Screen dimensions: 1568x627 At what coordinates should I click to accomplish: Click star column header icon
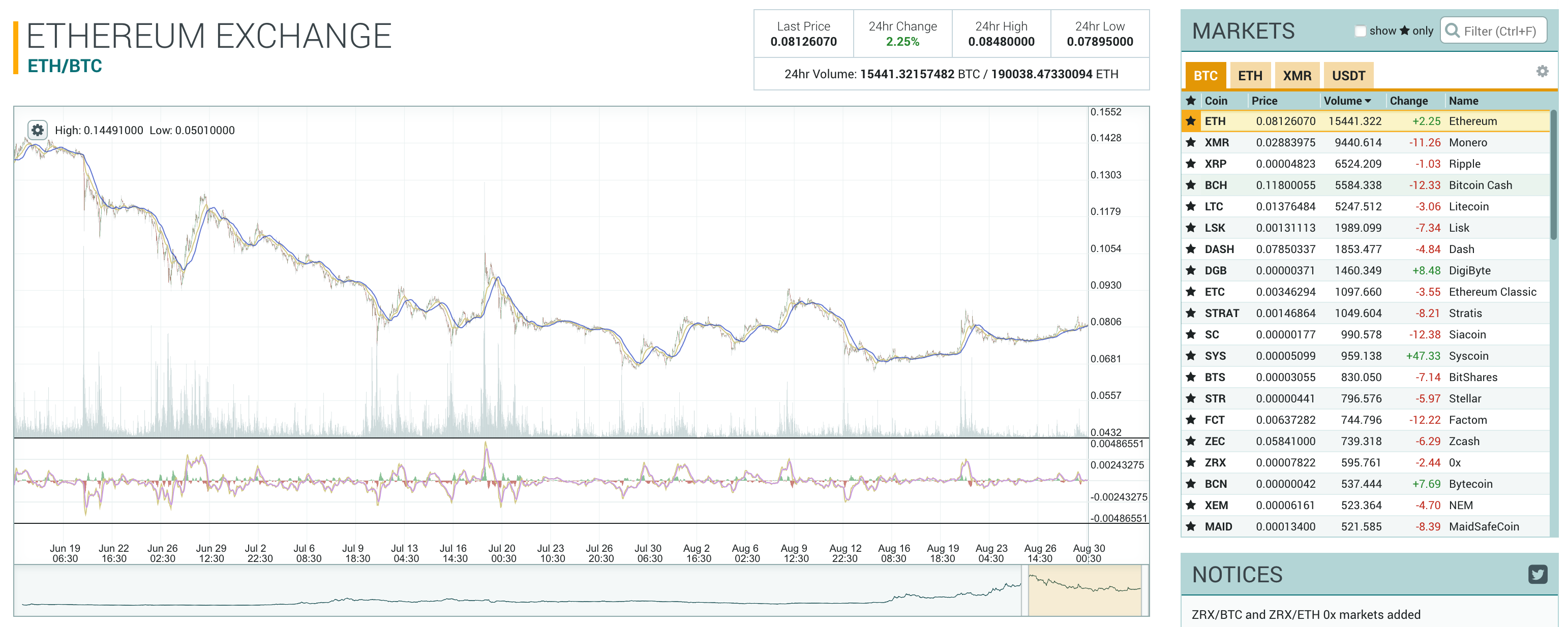[1191, 100]
